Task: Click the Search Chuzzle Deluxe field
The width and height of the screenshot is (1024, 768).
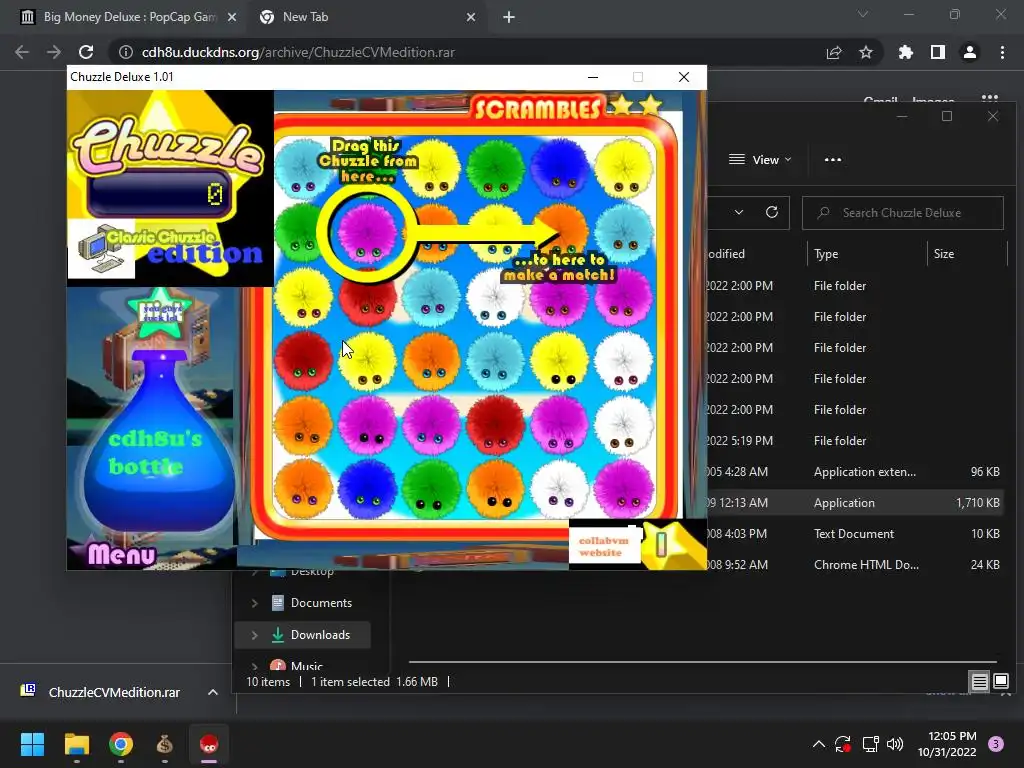Action: [903, 213]
